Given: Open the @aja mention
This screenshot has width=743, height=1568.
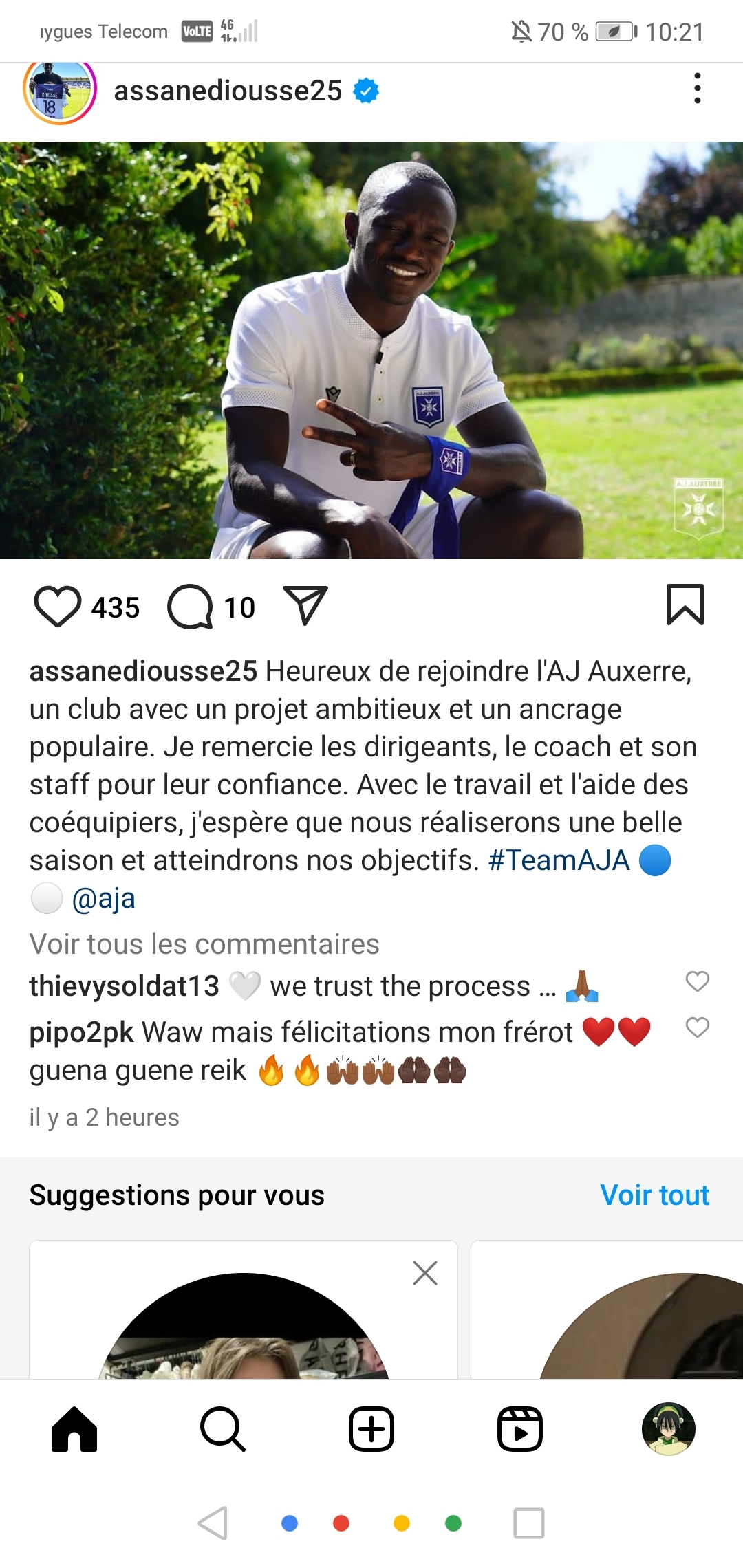Looking at the screenshot, I should pos(103,898).
